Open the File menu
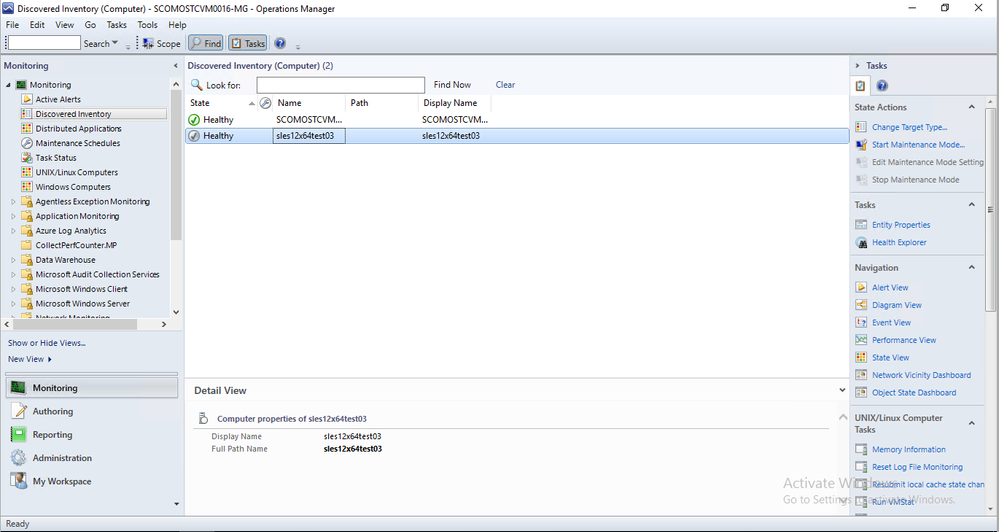Screen dimensions: 999x532 12,25
